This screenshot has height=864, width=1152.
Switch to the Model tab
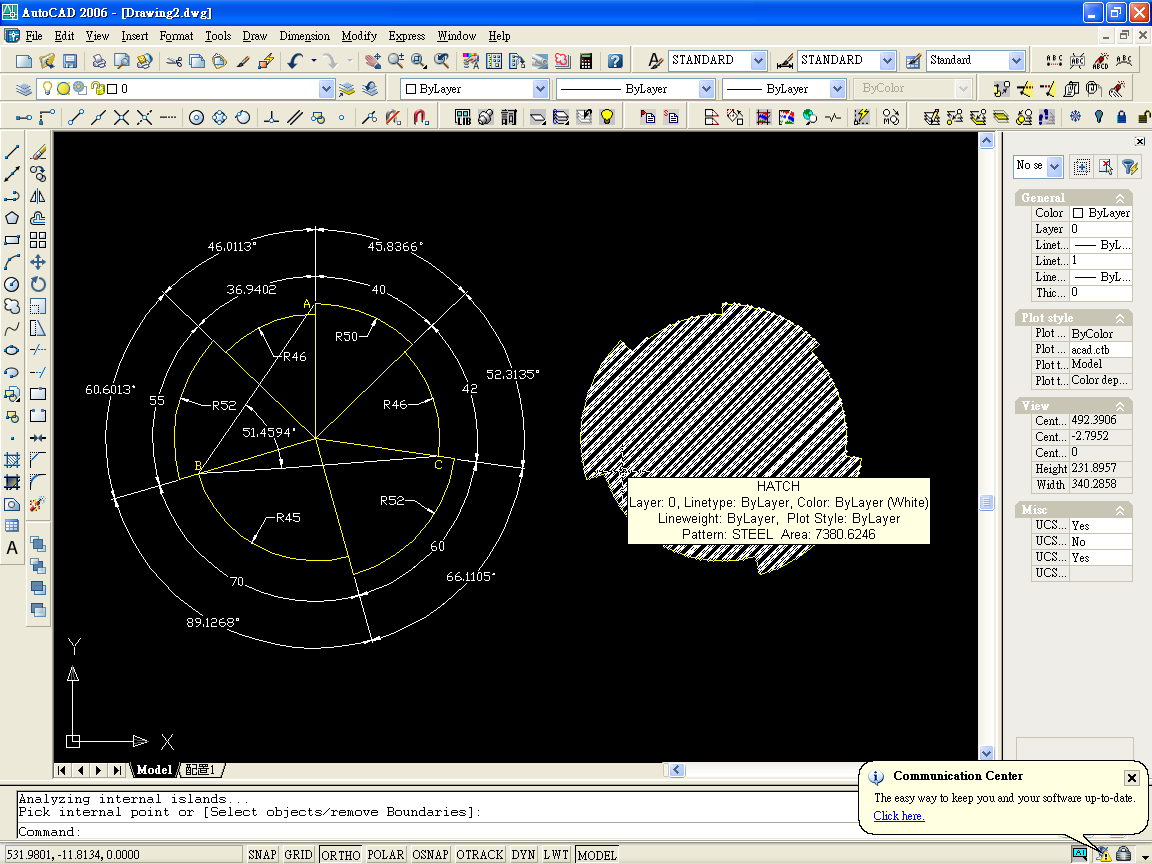[154, 770]
